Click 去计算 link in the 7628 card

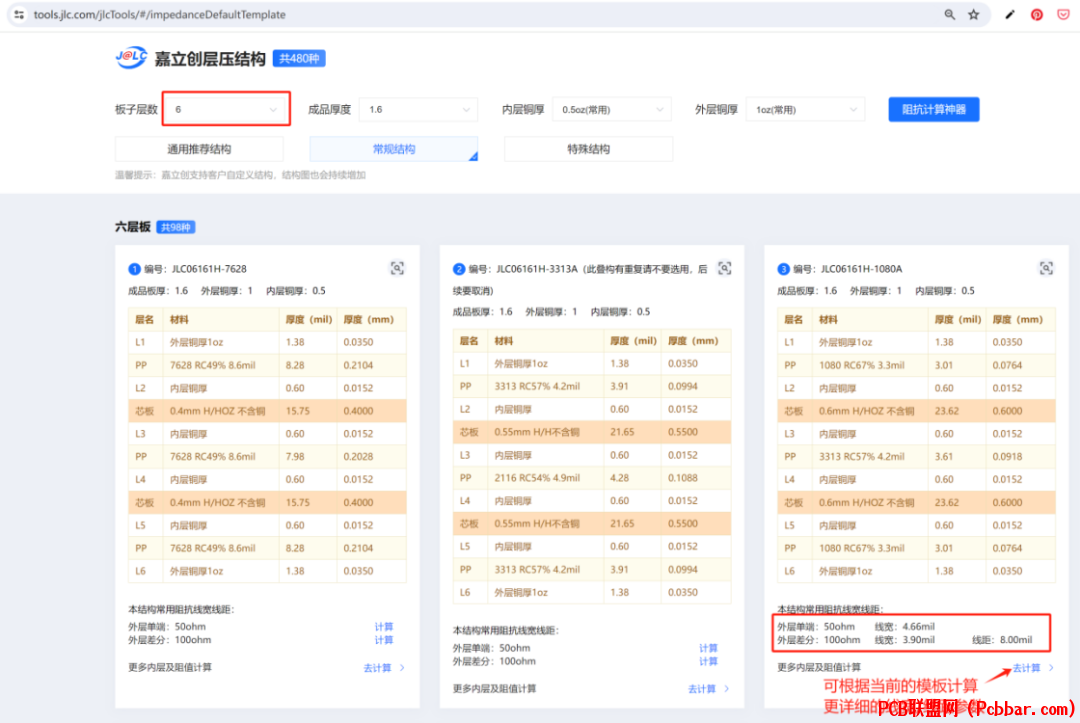tap(384, 668)
